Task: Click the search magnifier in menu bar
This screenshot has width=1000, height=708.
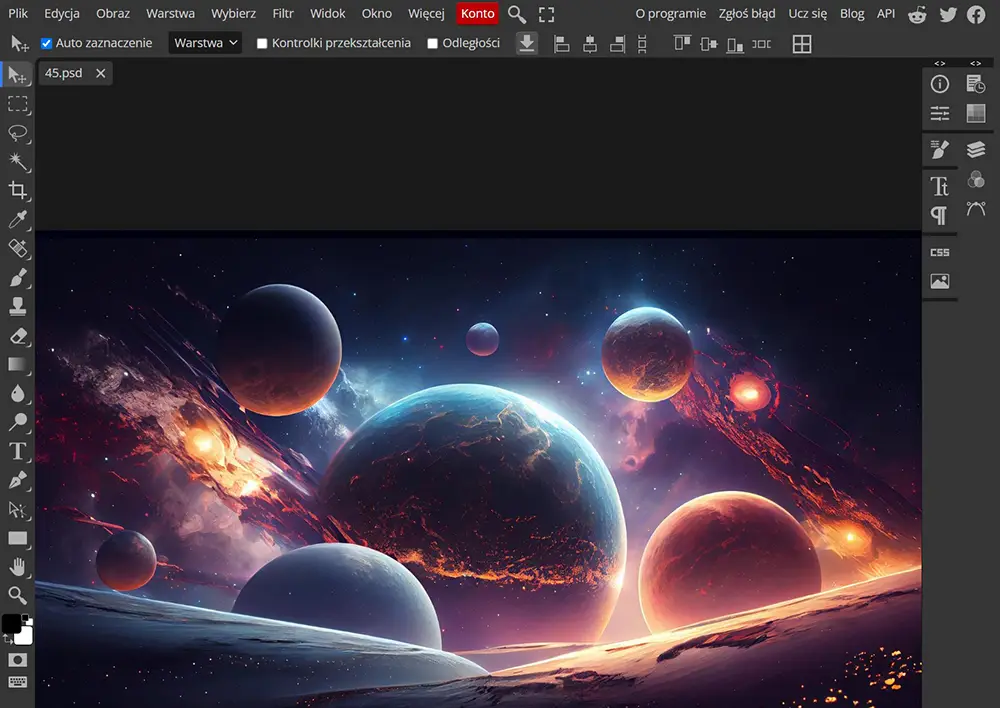Action: pyautogui.click(x=517, y=14)
